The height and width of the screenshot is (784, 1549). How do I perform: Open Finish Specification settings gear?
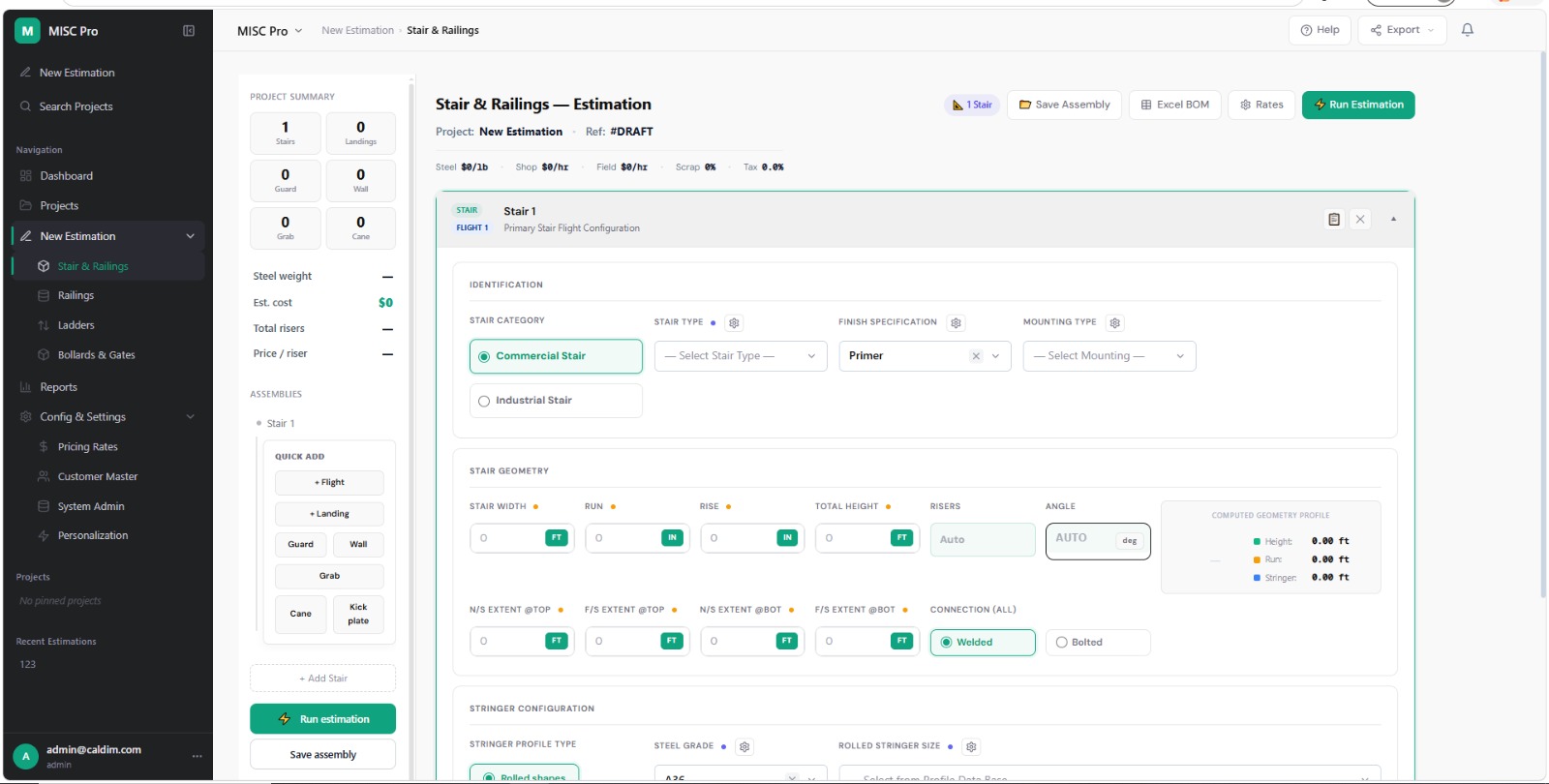(956, 323)
